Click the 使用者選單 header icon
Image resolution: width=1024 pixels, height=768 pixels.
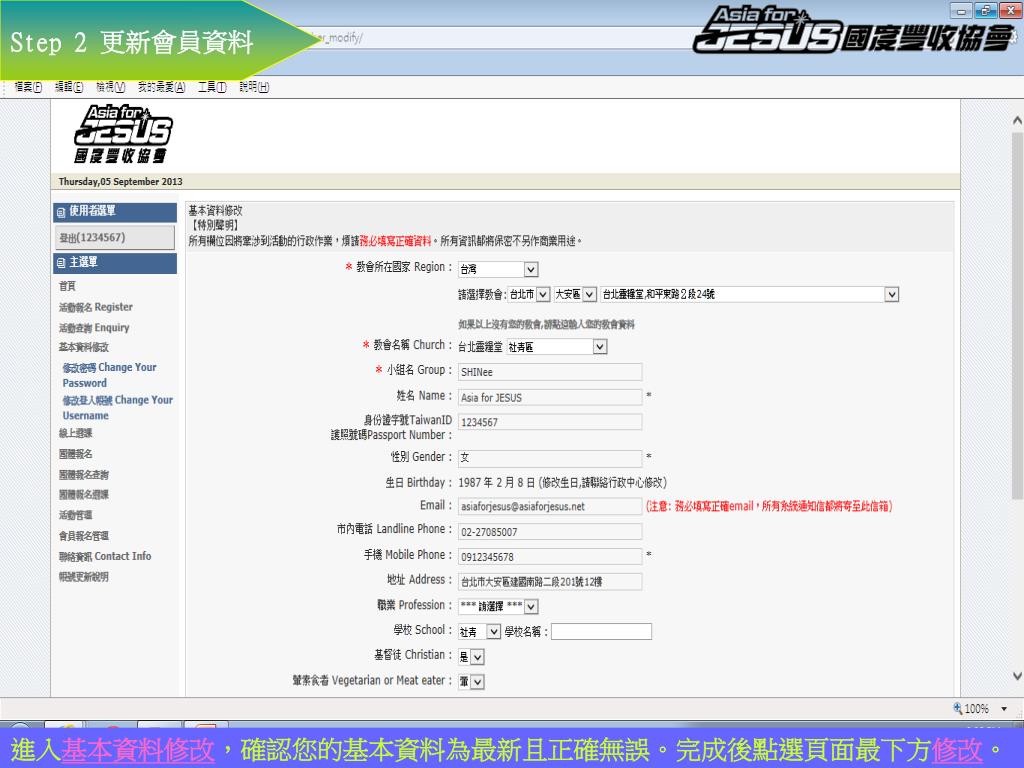(x=61, y=212)
